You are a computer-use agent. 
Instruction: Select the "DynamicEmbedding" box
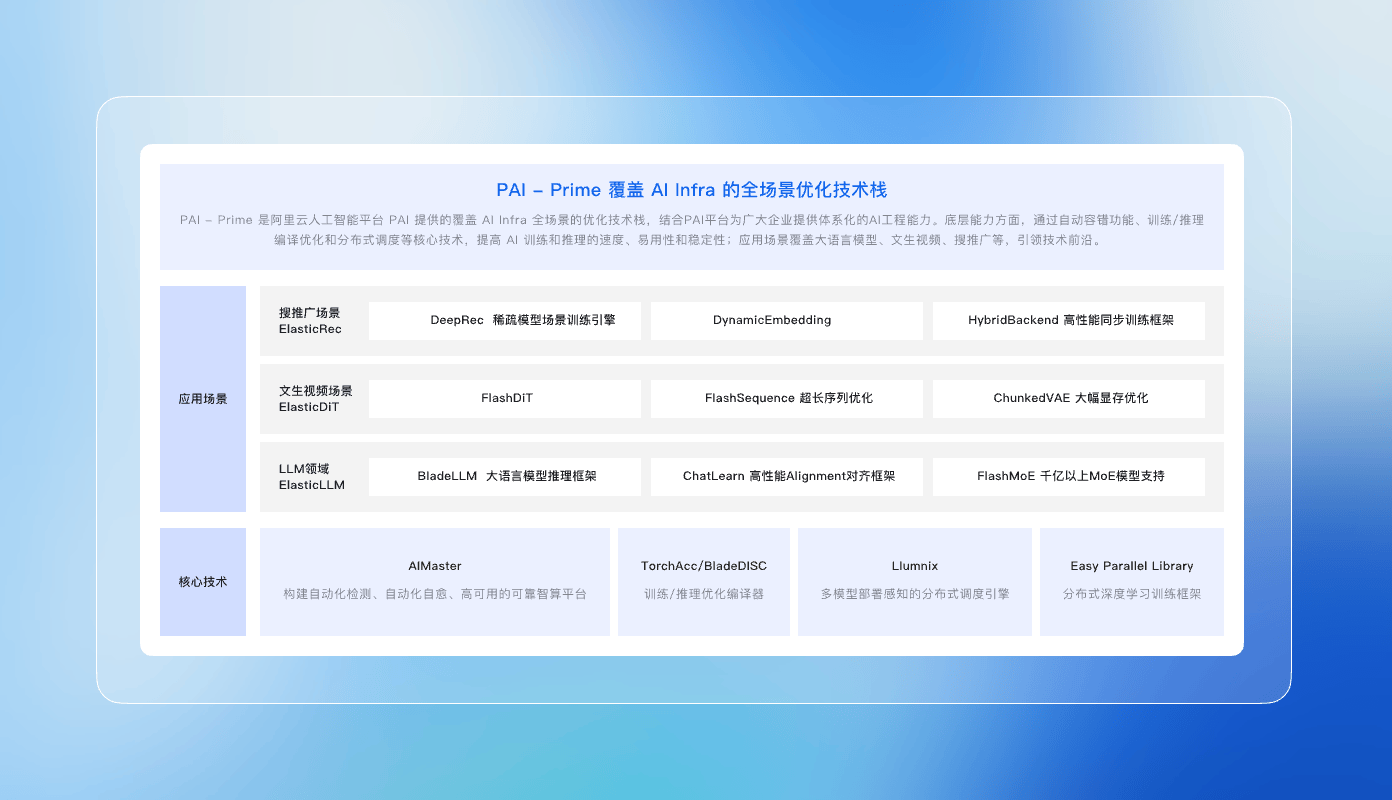787,321
